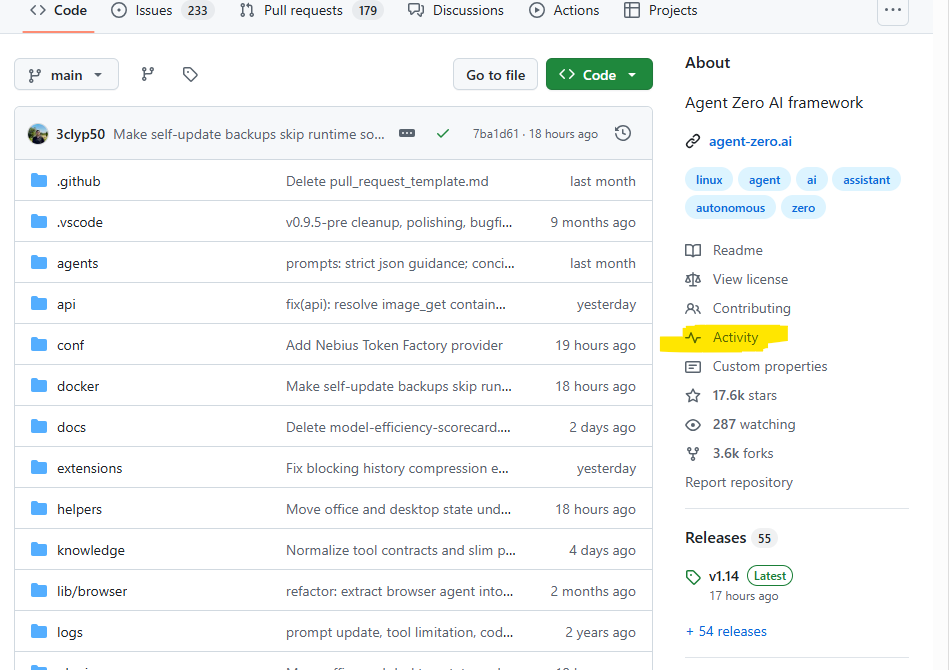
Task: Open the .vscode folder icon
Action: (39, 221)
